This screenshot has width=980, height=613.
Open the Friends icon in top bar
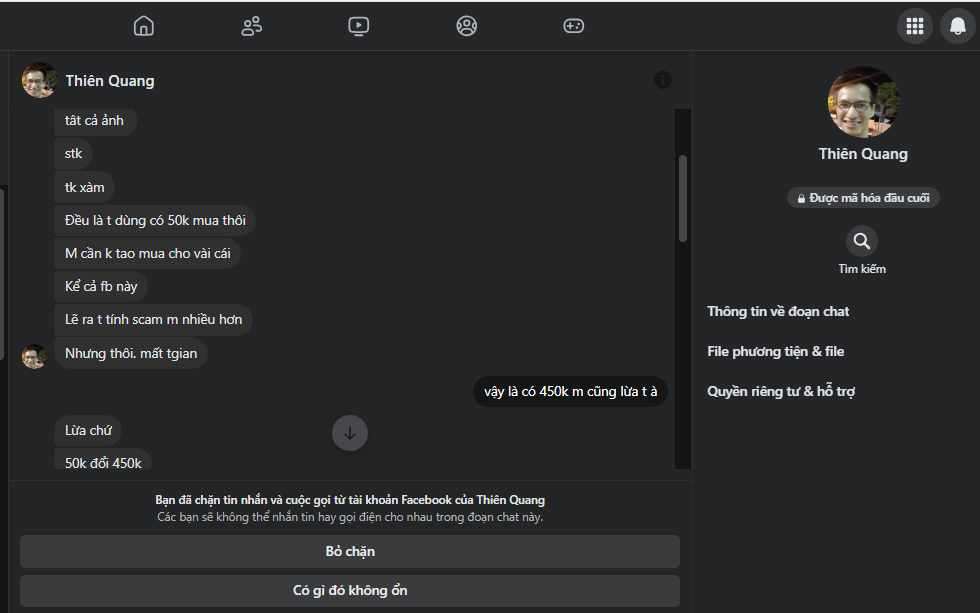(x=252, y=26)
